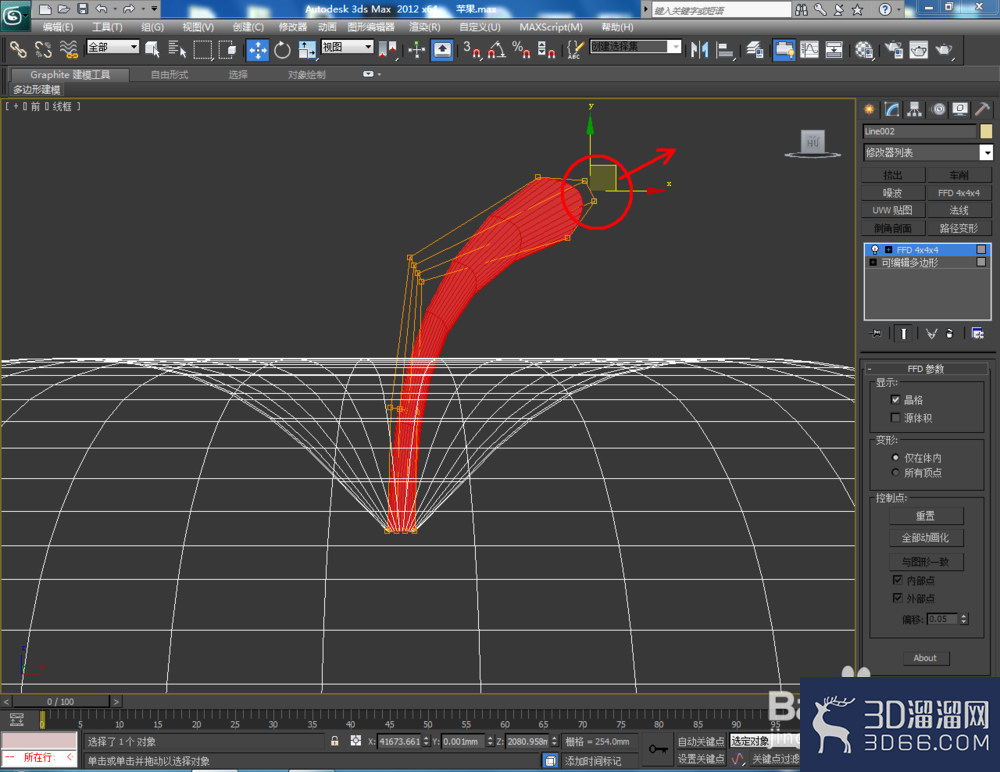
Task: Select the Rotate tool
Action: pos(282,50)
